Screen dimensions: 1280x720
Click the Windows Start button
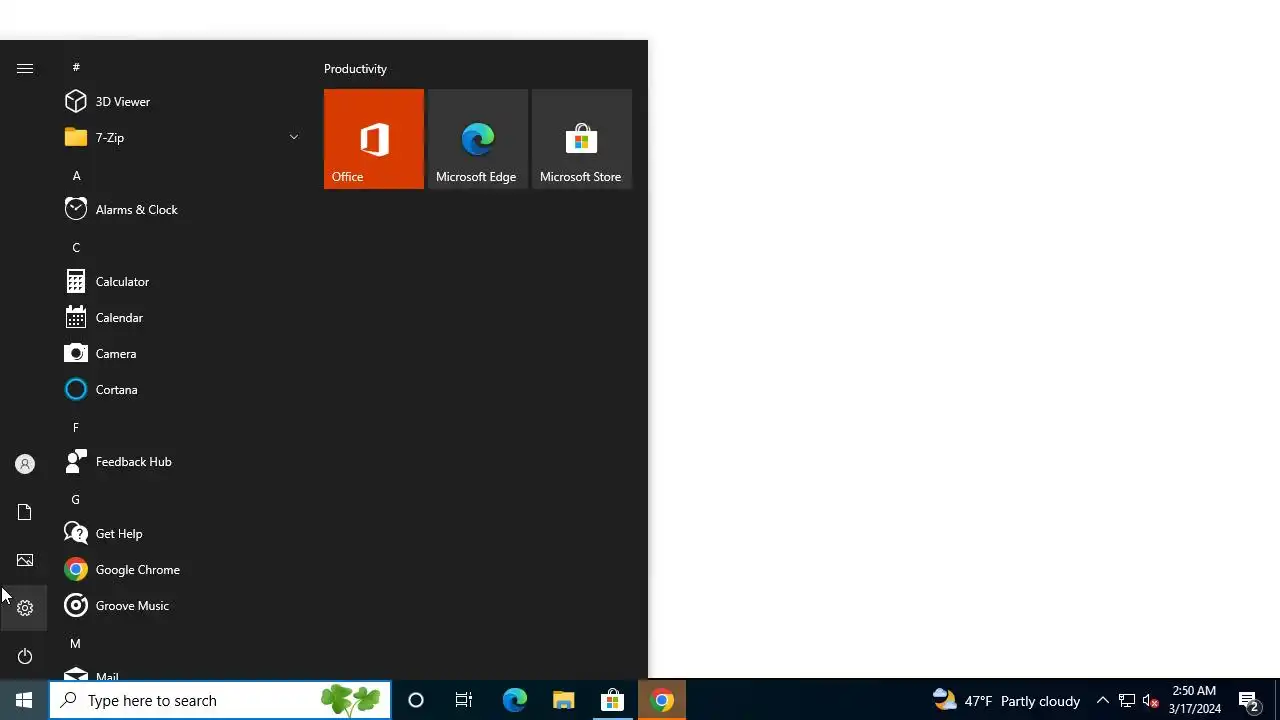click(24, 700)
